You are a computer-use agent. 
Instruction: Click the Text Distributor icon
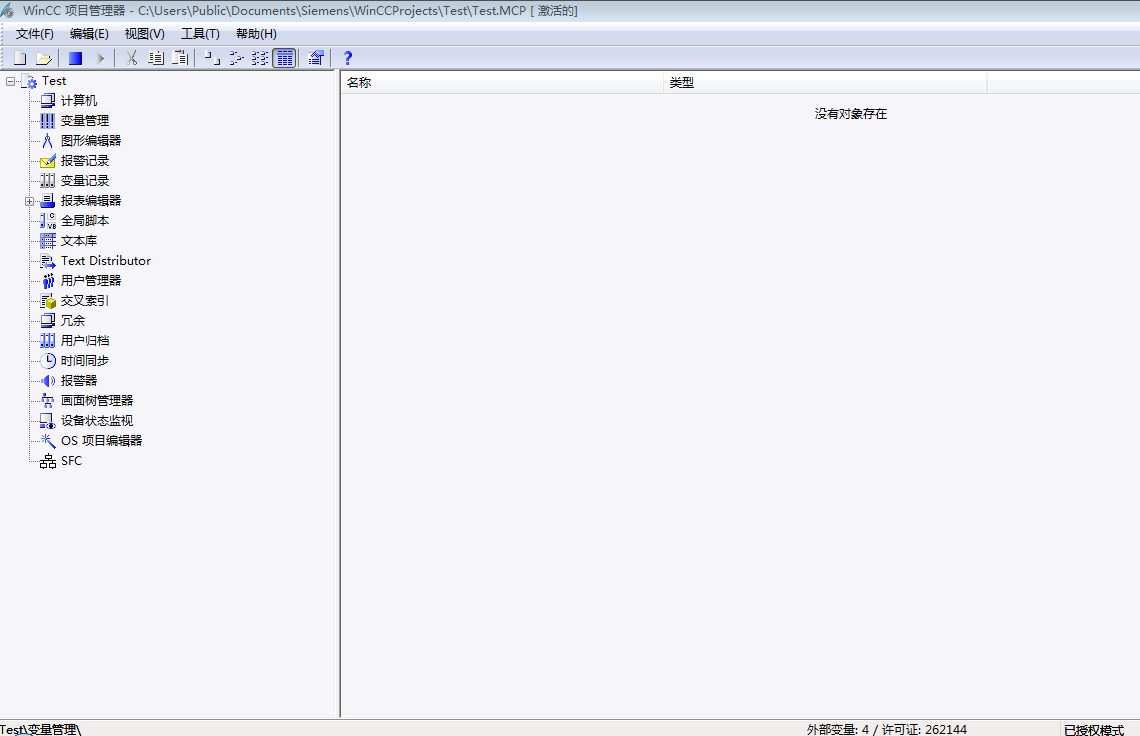click(47, 261)
